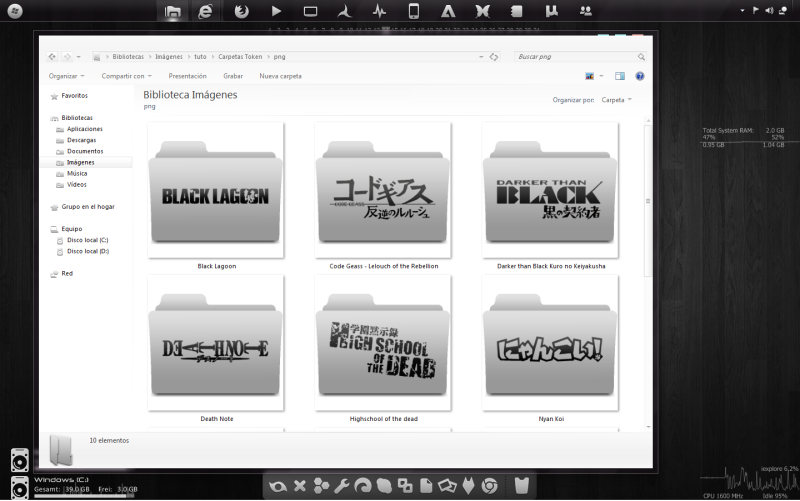800x501 pixels.
Task: Open the recycle bin in bottom dock
Action: 521,485
